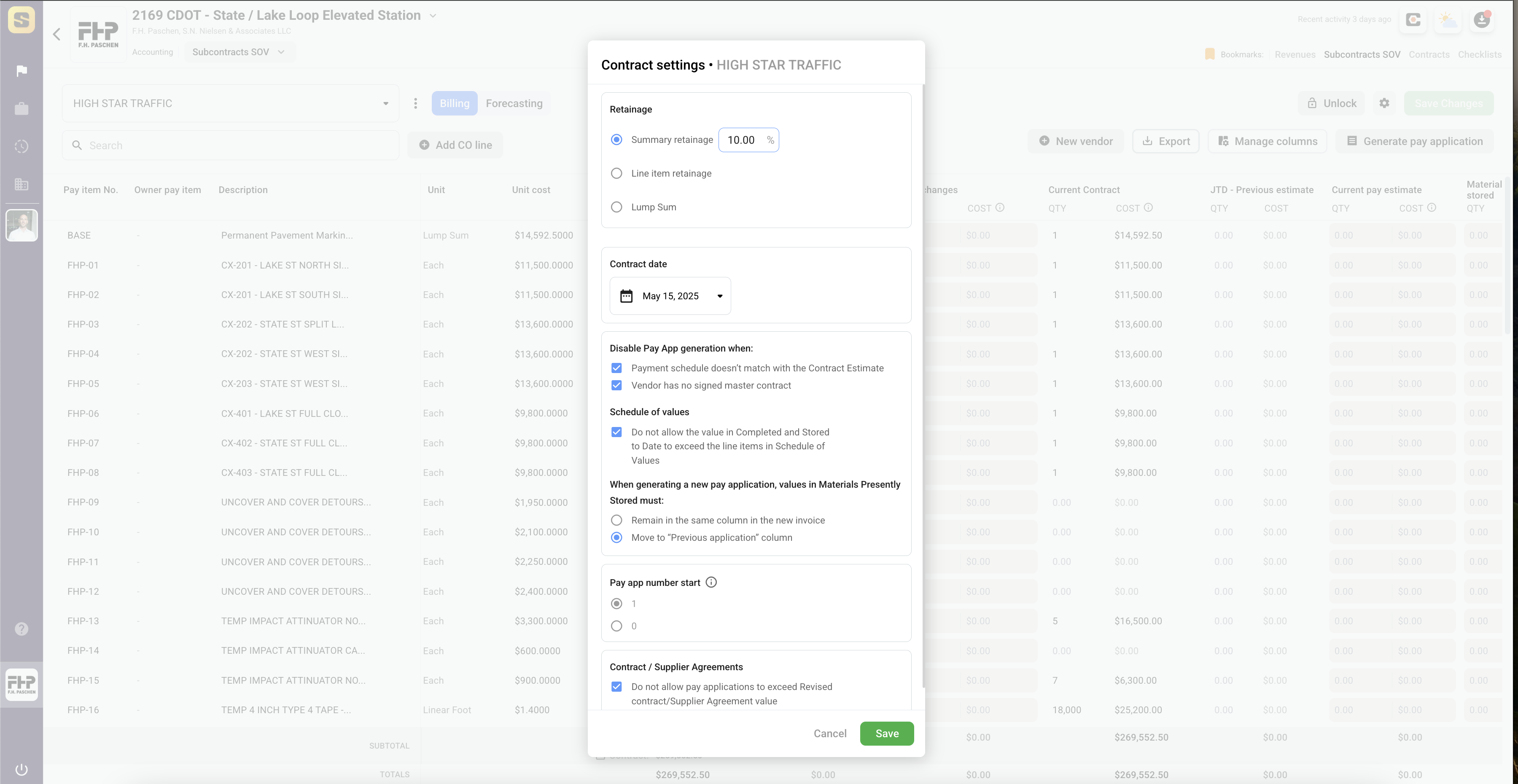Screen dimensions: 1518x784
Task: Open the flag icon in left sidebar
Action: pyautogui.click(x=22, y=71)
